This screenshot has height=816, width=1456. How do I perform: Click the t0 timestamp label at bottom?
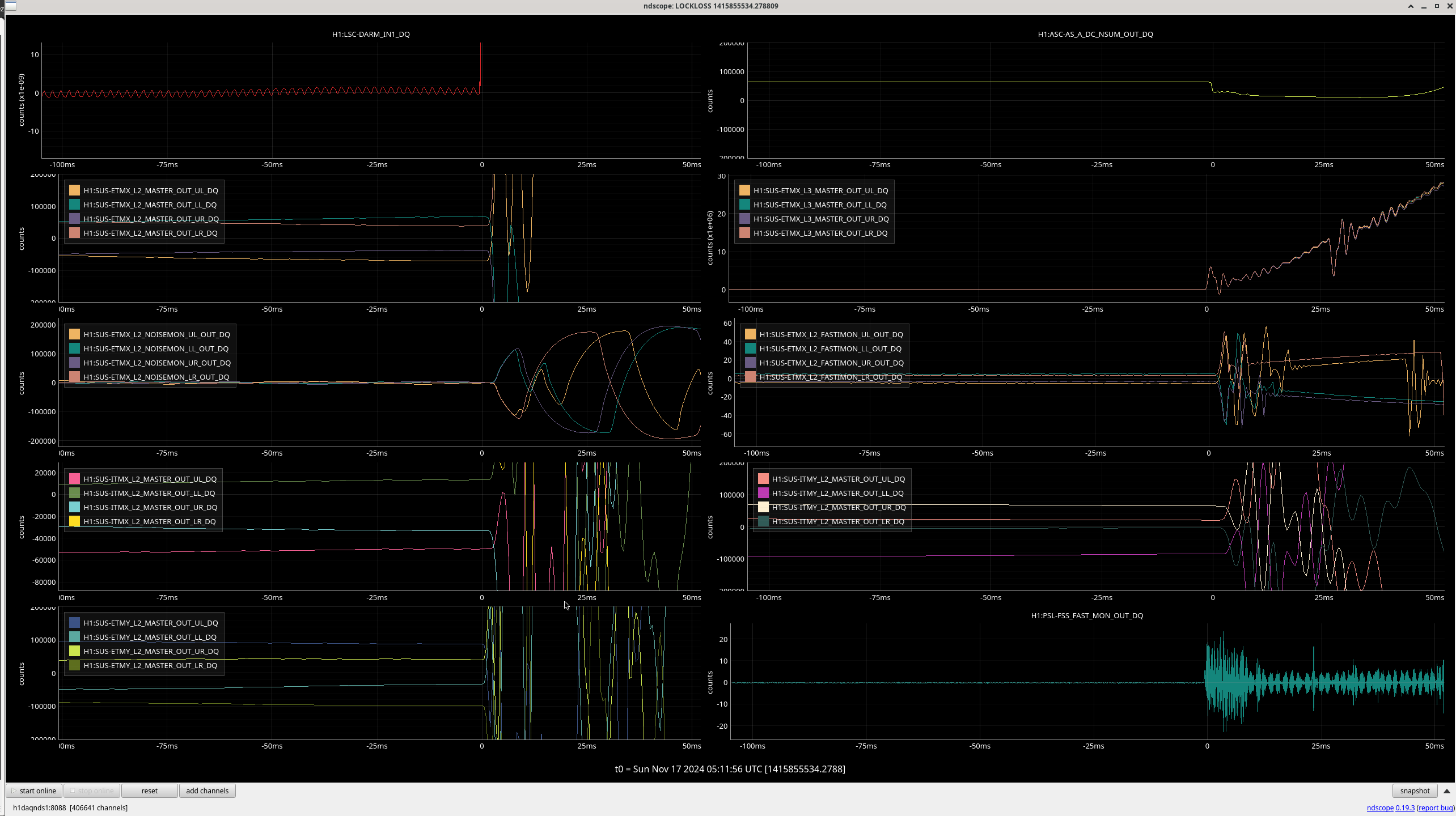730,769
